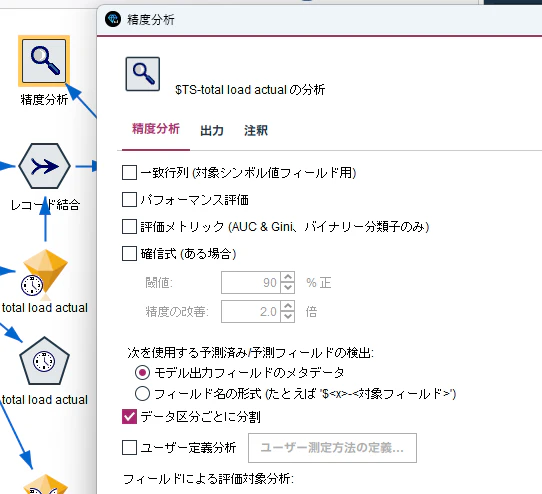Image resolution: width=542 pixels, height=494 pixels.
Task: Enable 一致行列 (対象シンボル値フィールド用) checkbox
Action: tap(129, 173)
